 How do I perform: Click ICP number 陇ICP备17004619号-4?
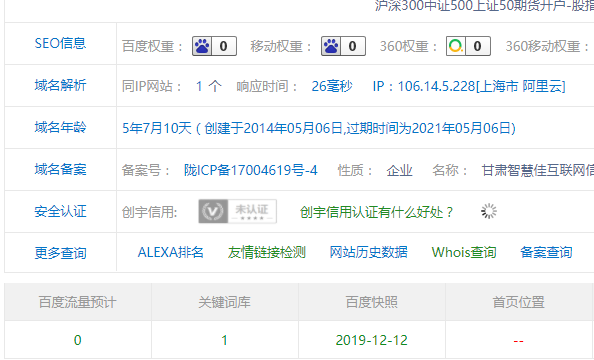250,171
